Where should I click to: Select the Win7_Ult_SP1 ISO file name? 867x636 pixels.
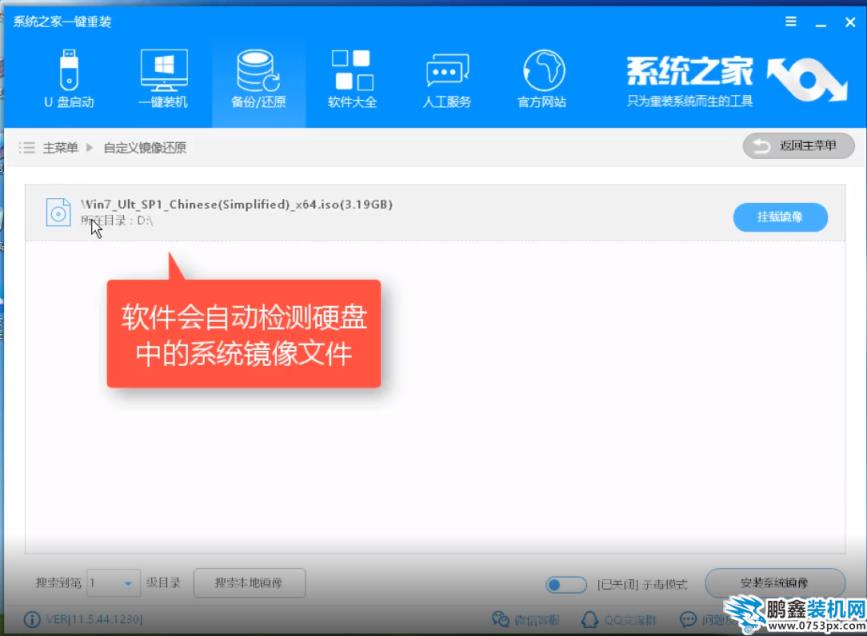point(237,204)
